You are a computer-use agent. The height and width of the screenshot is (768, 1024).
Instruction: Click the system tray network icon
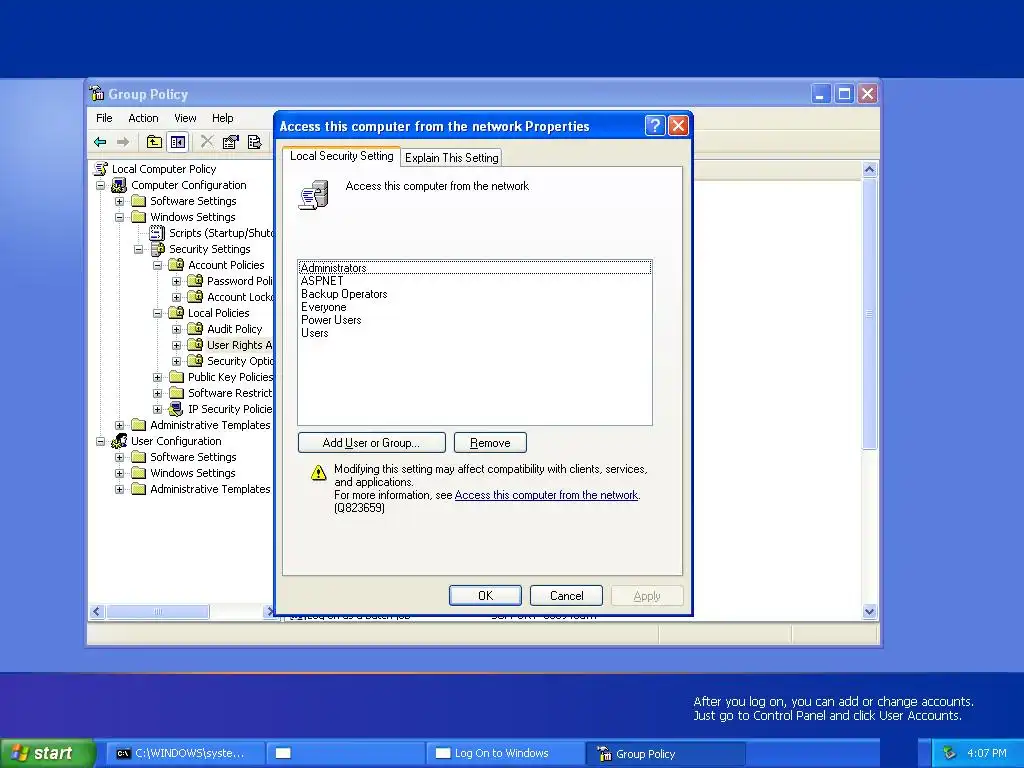950,753
